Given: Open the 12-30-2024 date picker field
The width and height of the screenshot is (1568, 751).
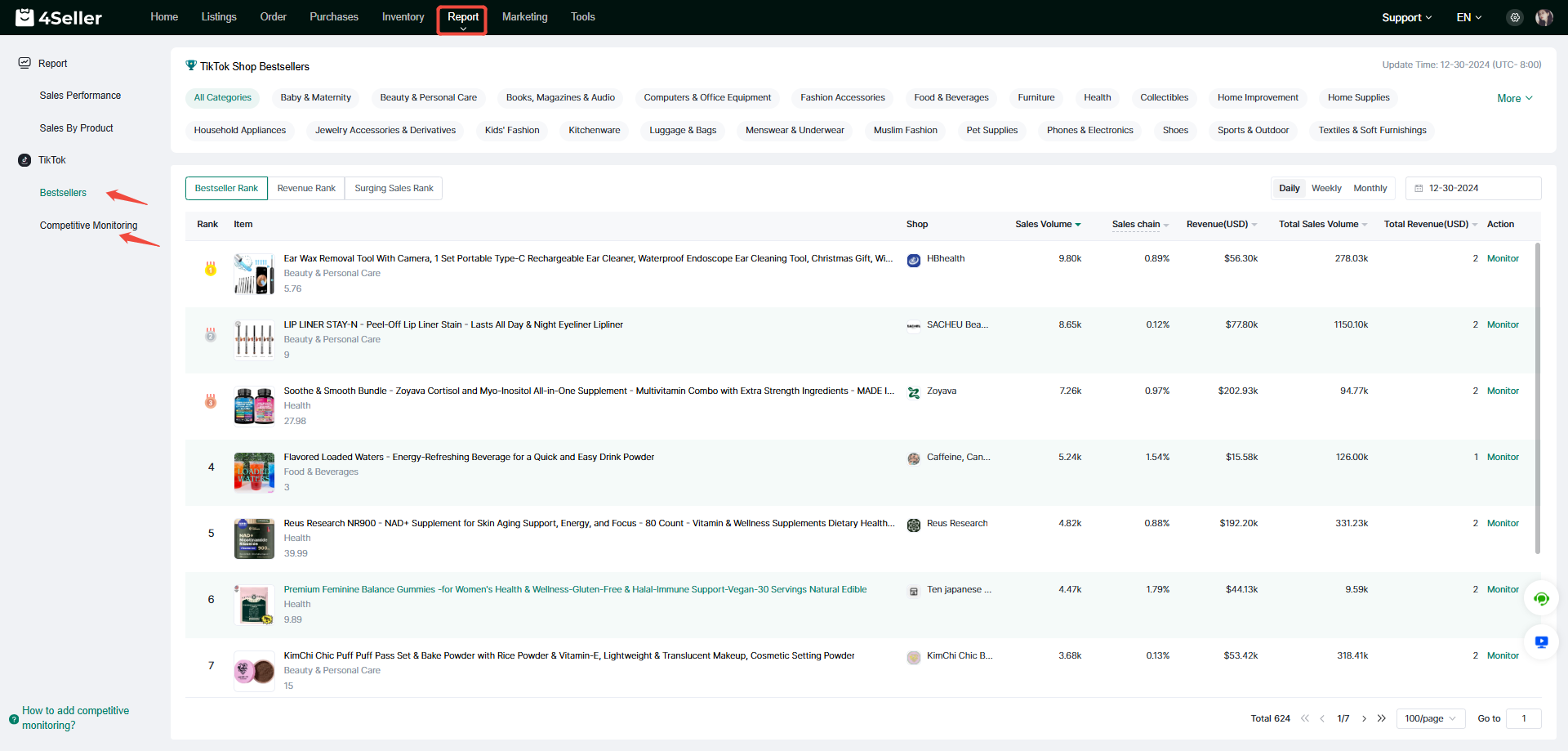Looking at the screenshot, I should coord(1473,188).
